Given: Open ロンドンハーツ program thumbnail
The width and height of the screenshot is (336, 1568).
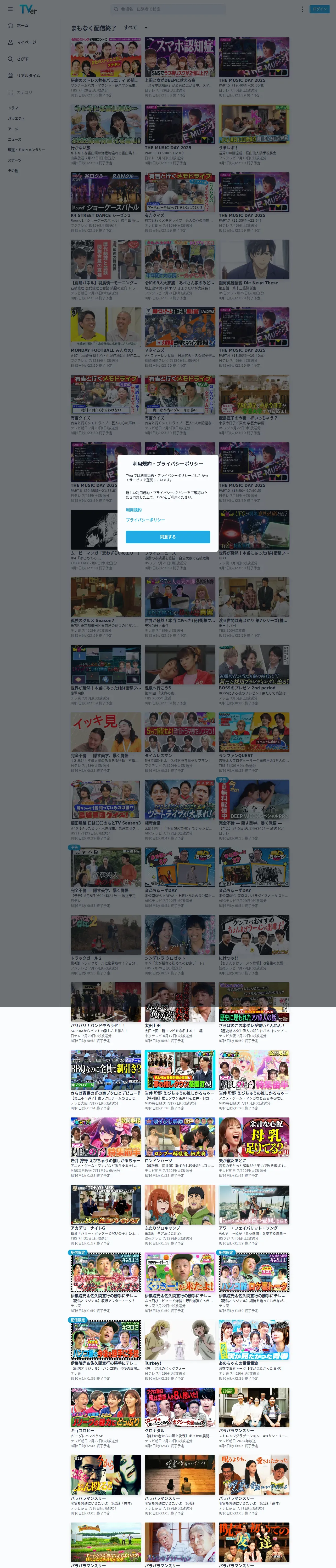Looking at the screenshot, I should [180, 1138].
